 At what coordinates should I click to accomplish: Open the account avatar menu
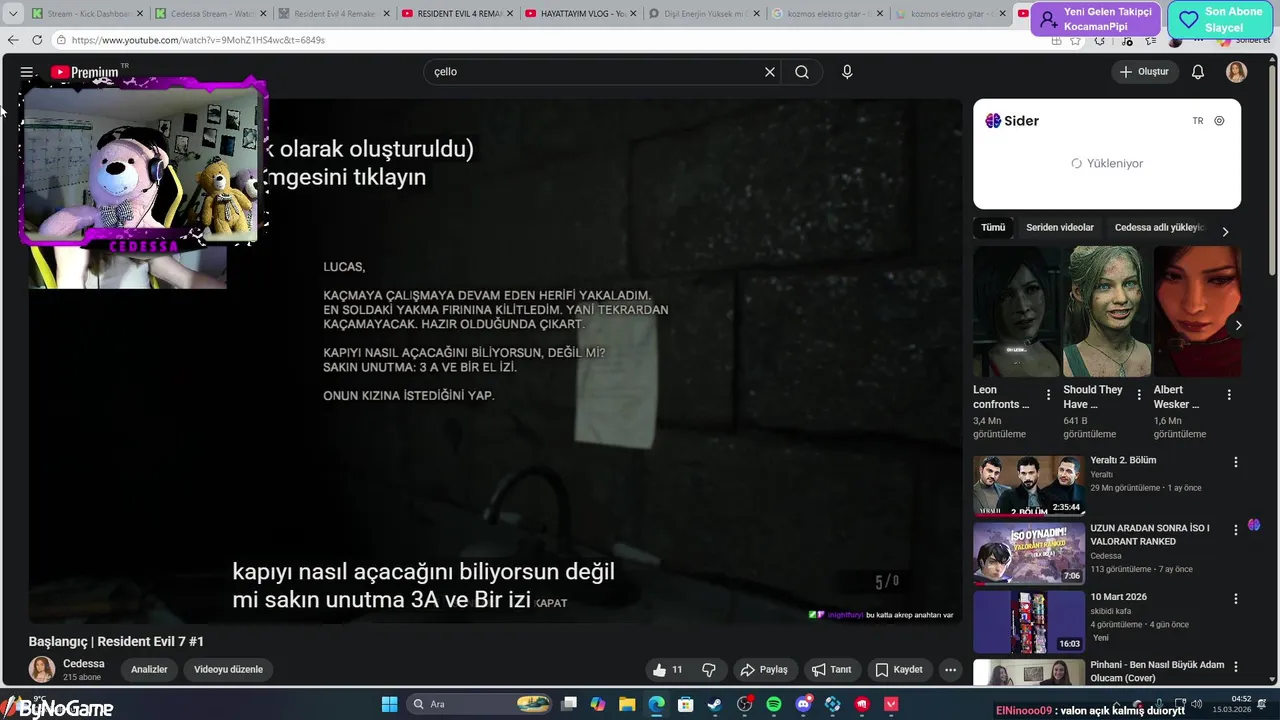click(x=1237, y=72)
